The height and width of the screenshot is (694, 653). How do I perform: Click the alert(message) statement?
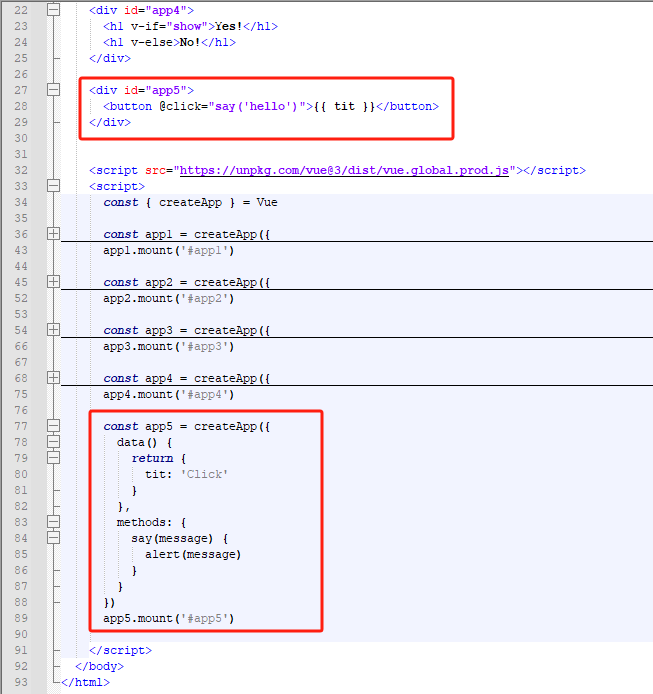click(x=193, y=555)
